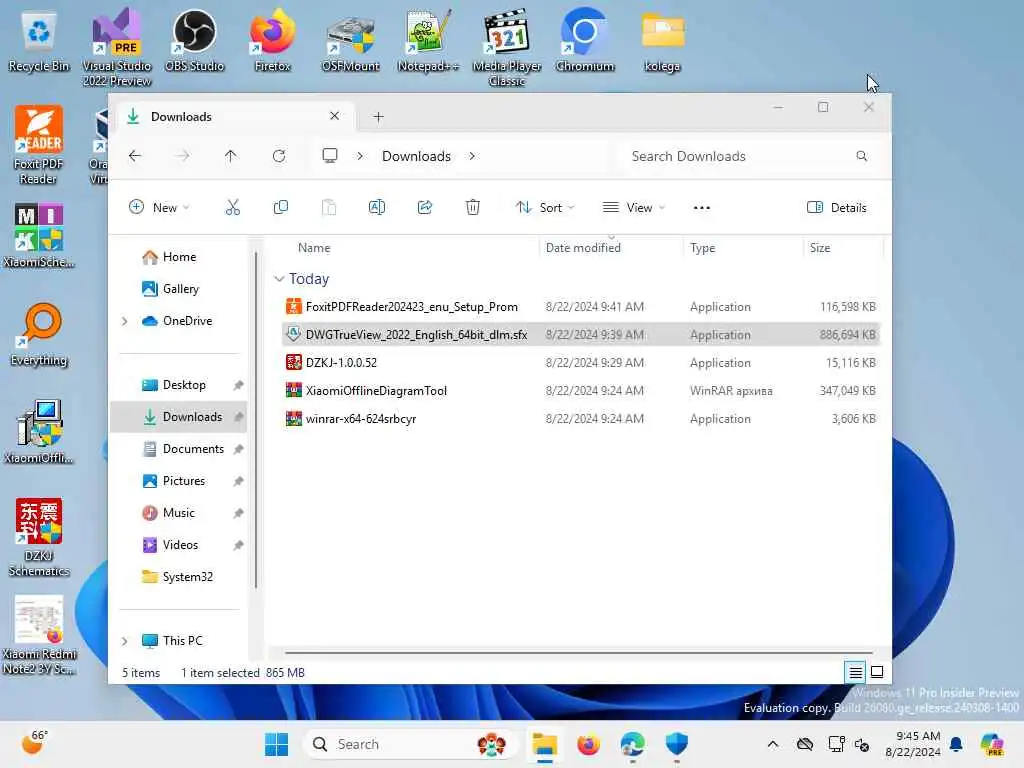Viewport: 1024px width, 768px height.
Task: Click Downloads in the address bar
Action: coord(416,156)
